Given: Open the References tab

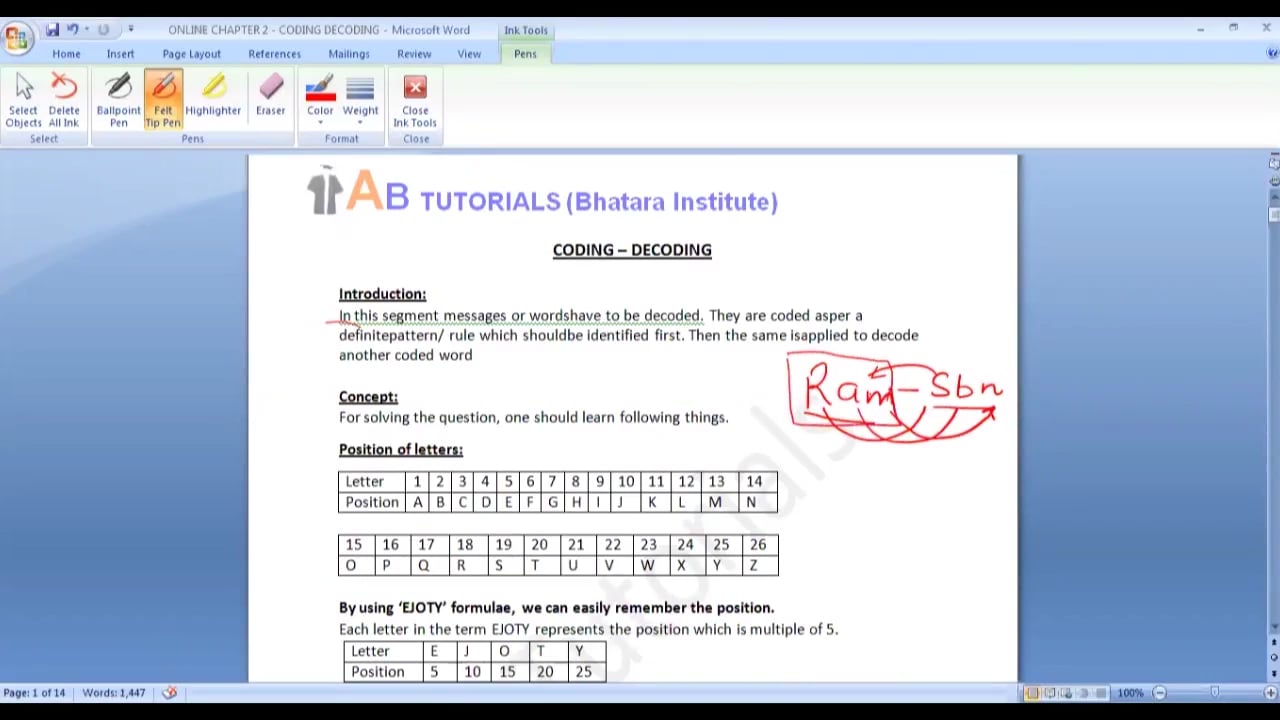Looking at the screenshot, I should tap(274, 54).
